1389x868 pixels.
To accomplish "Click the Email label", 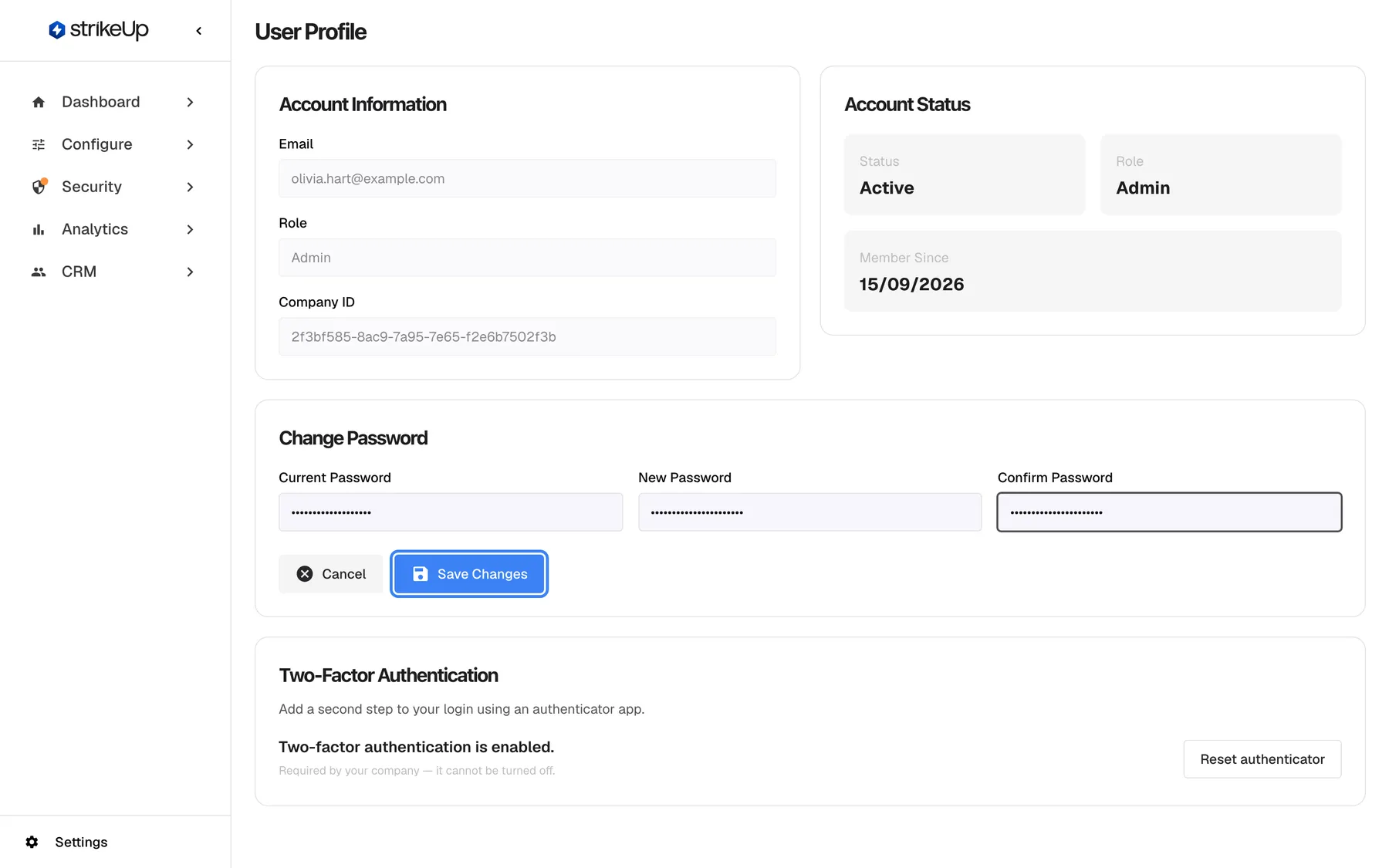I will point(296,144).
